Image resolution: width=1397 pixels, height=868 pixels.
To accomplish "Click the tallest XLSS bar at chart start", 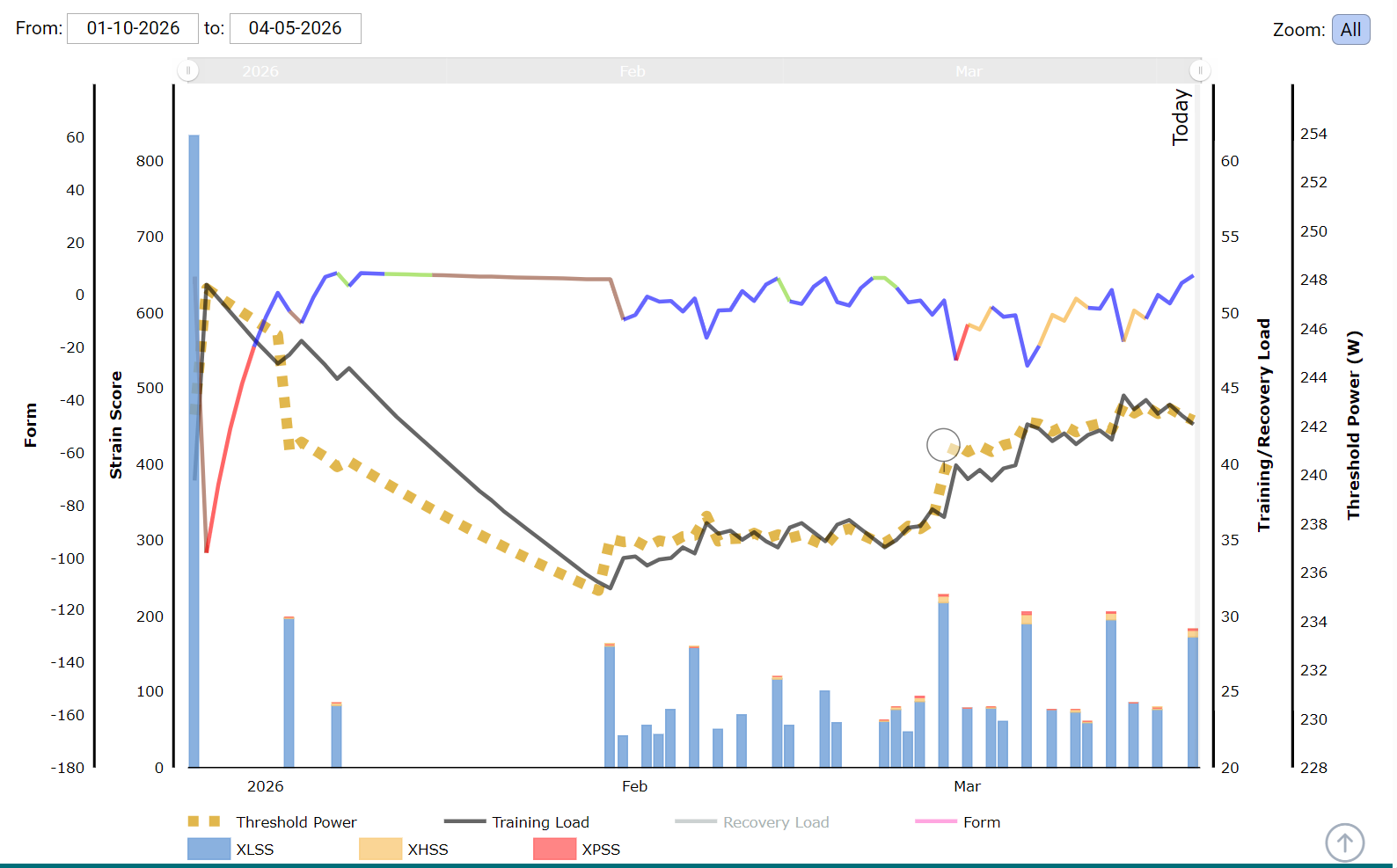I will (194, 440).
